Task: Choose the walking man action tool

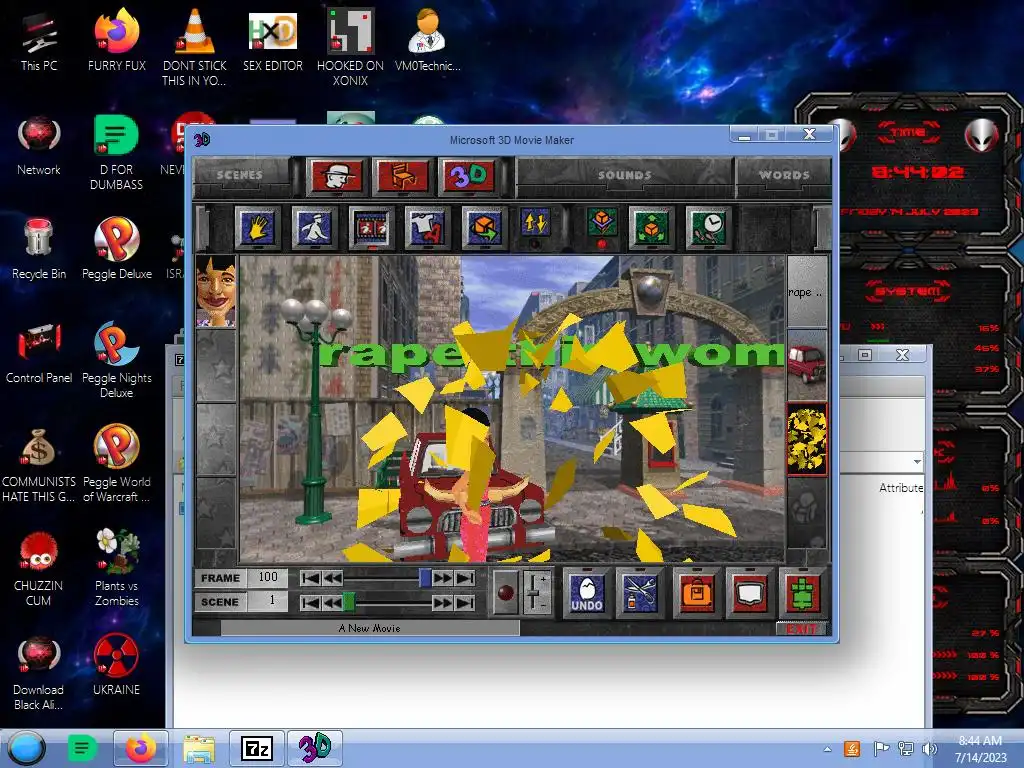Action: [x=315, y=227]
